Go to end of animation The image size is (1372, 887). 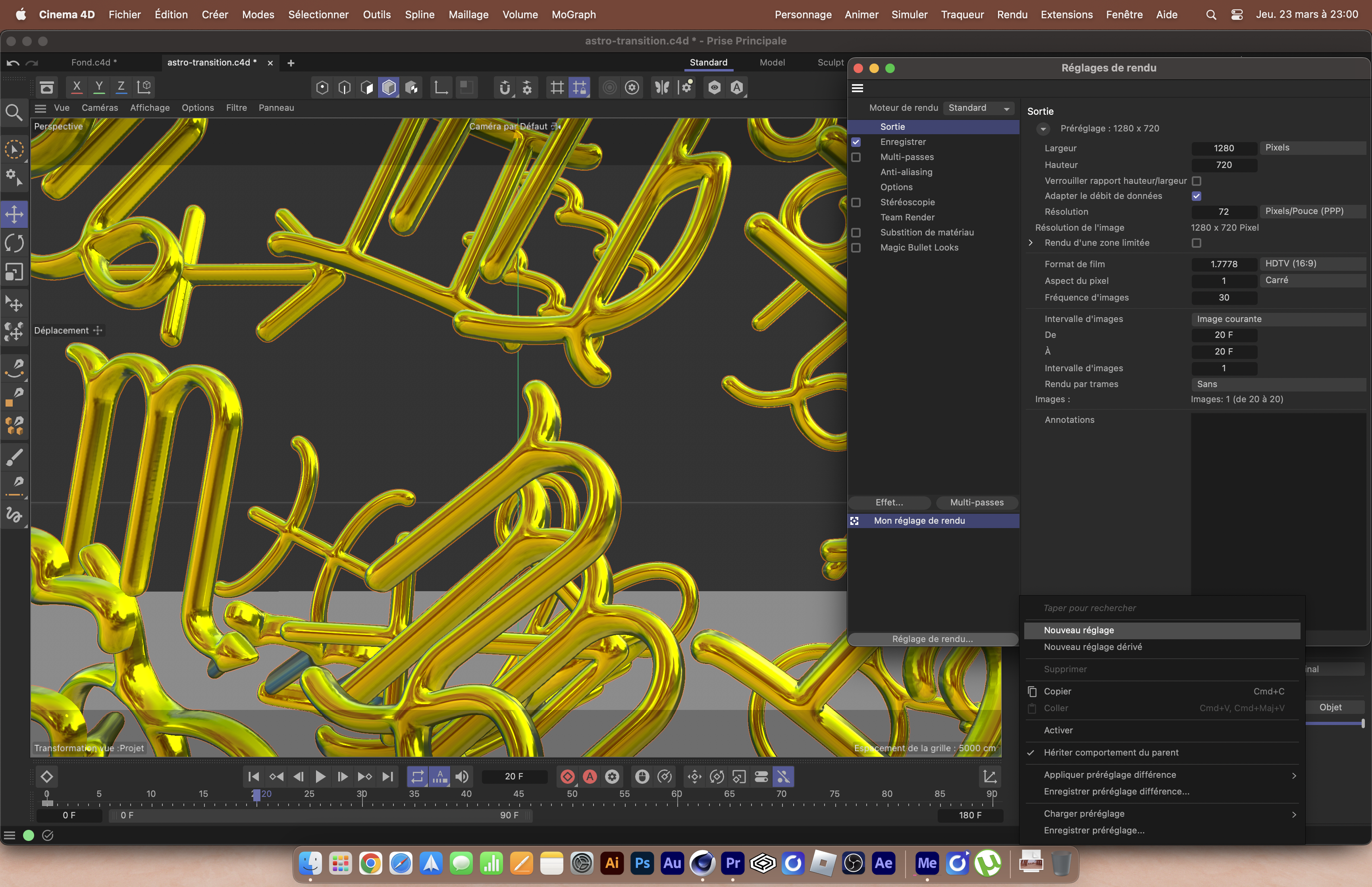[x=388, y=777]
